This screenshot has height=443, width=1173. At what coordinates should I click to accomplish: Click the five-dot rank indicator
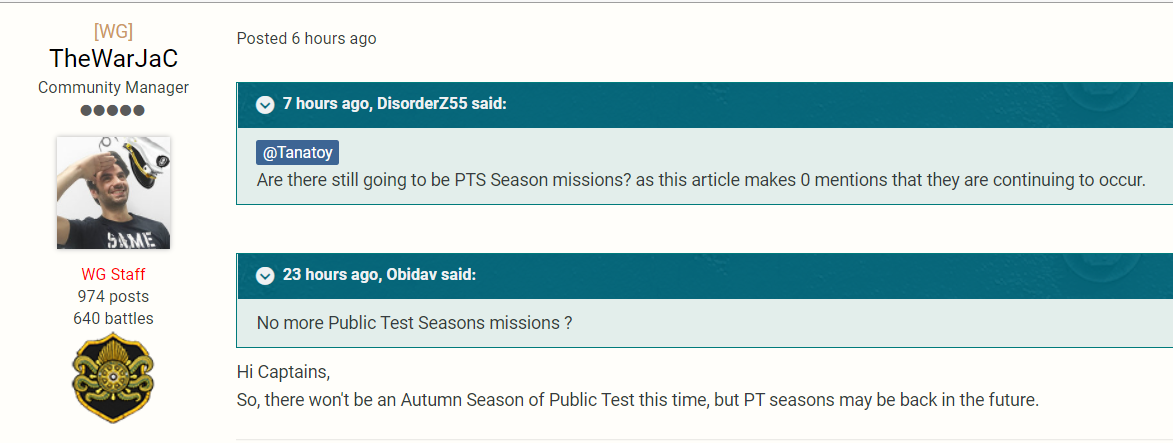(x=113, y=111)
